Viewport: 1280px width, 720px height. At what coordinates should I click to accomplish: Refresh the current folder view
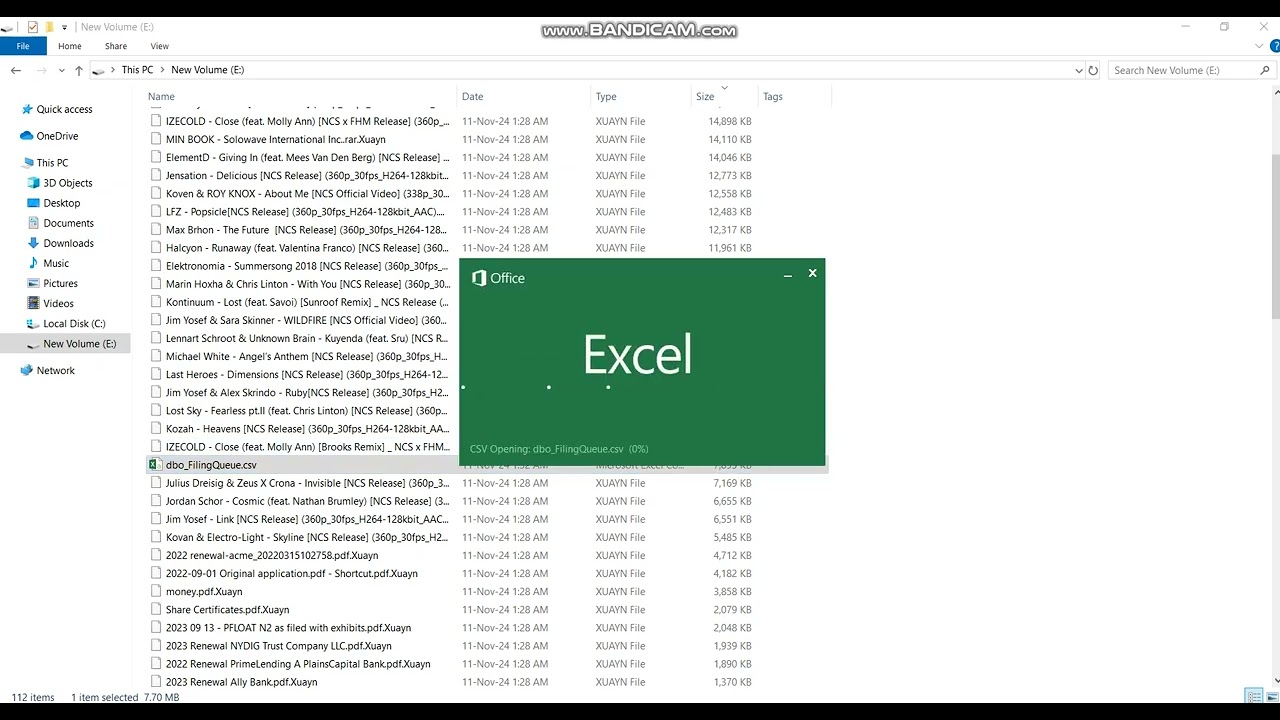[x=1093, y=70]
